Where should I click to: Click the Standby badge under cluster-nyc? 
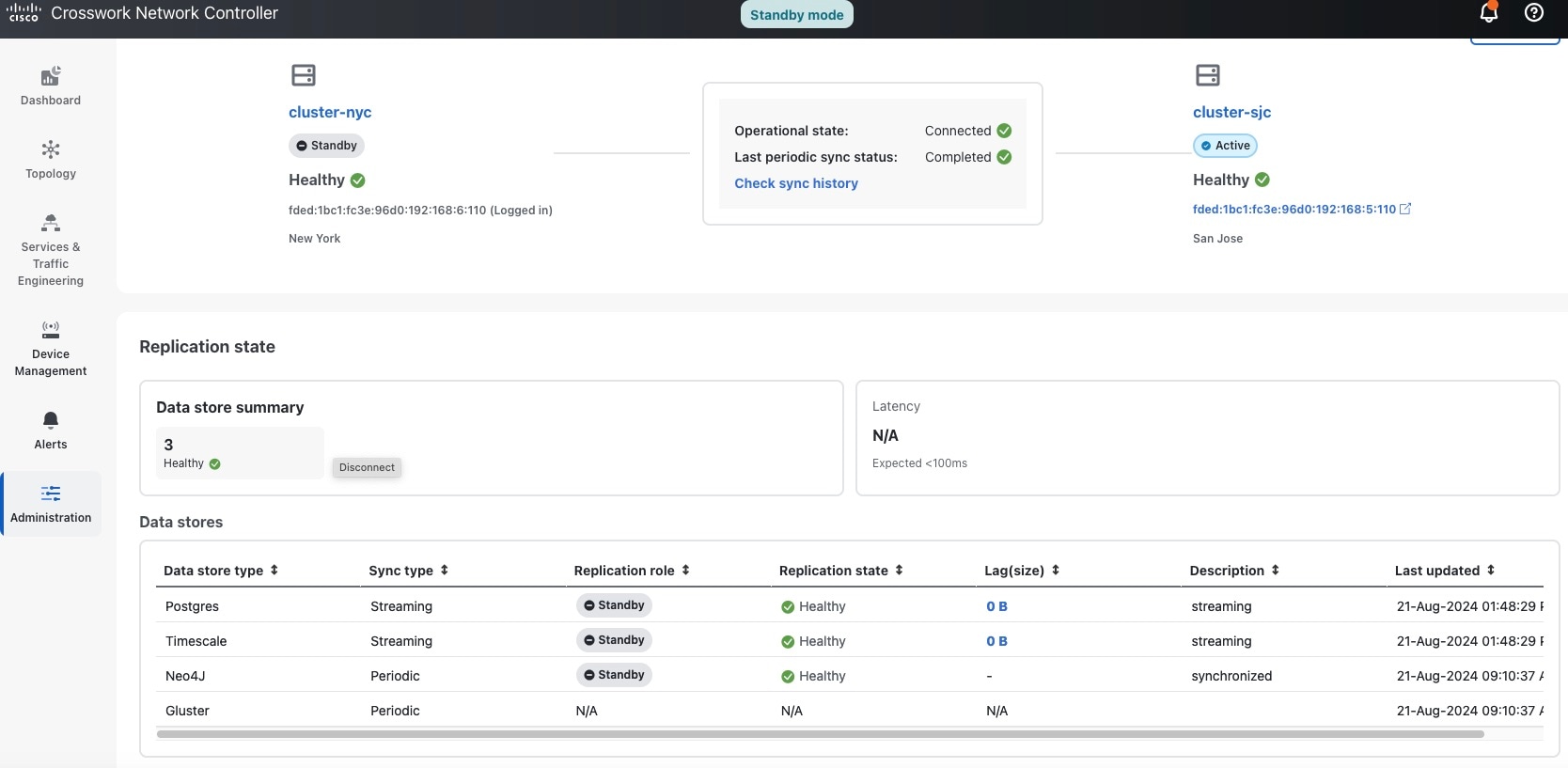point(326,146)
